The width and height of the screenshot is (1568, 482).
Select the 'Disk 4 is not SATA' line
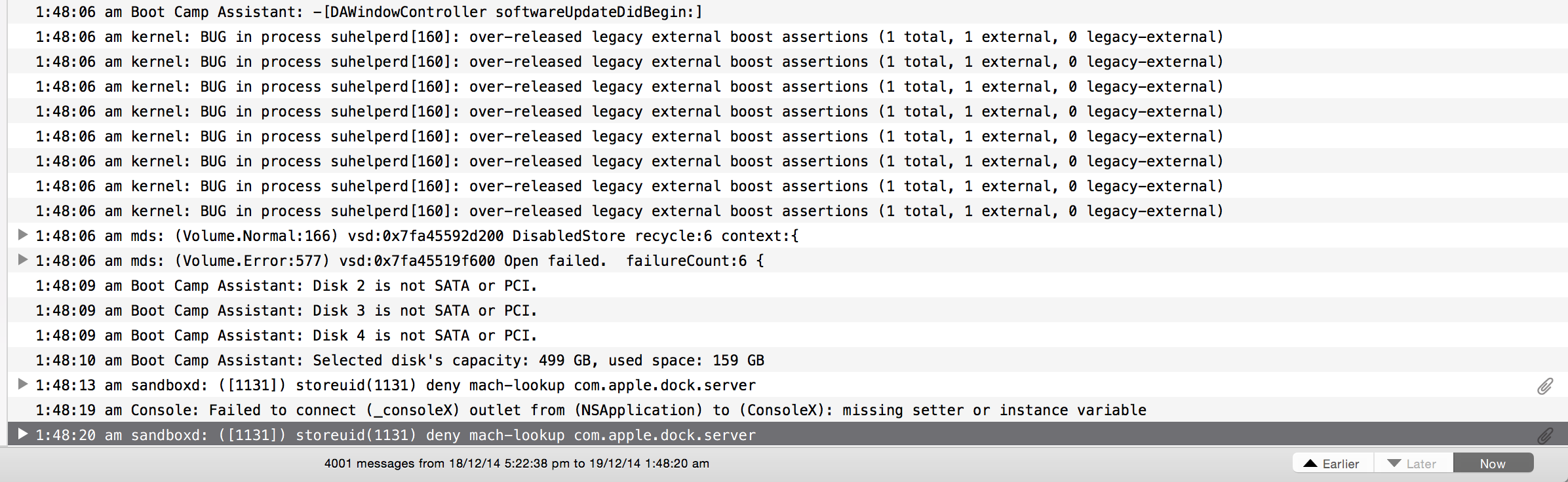pos(787,335)
